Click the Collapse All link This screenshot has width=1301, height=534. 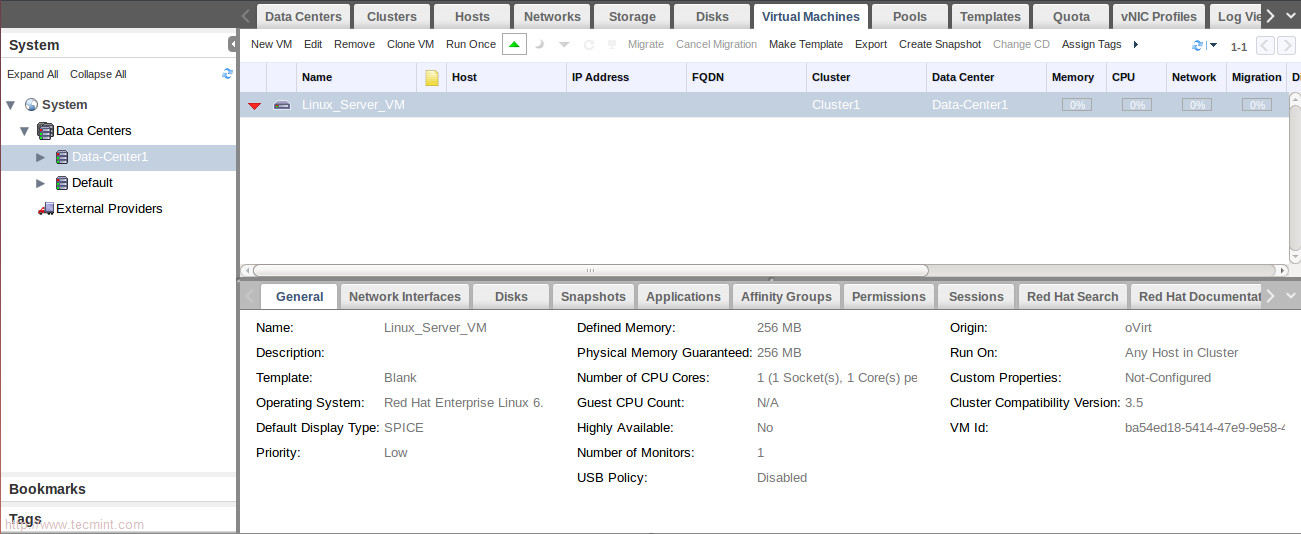point(98,74)
